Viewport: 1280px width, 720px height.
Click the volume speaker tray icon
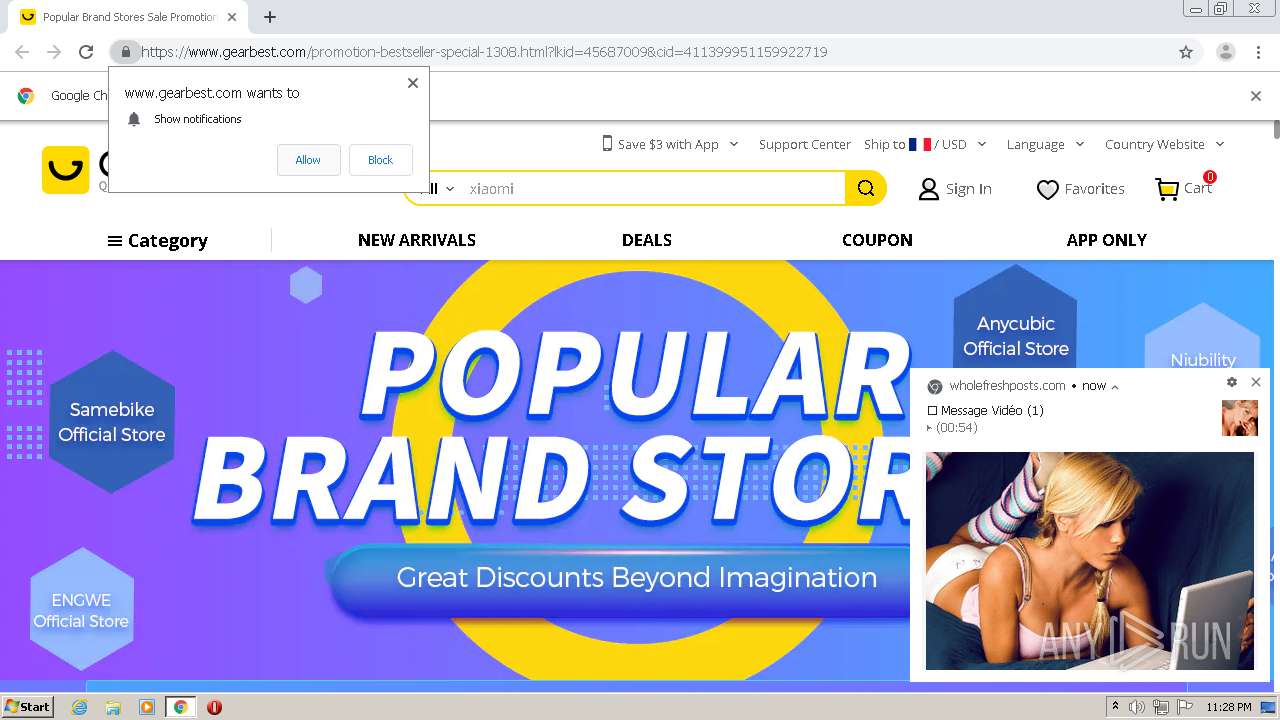[1137, 707]
